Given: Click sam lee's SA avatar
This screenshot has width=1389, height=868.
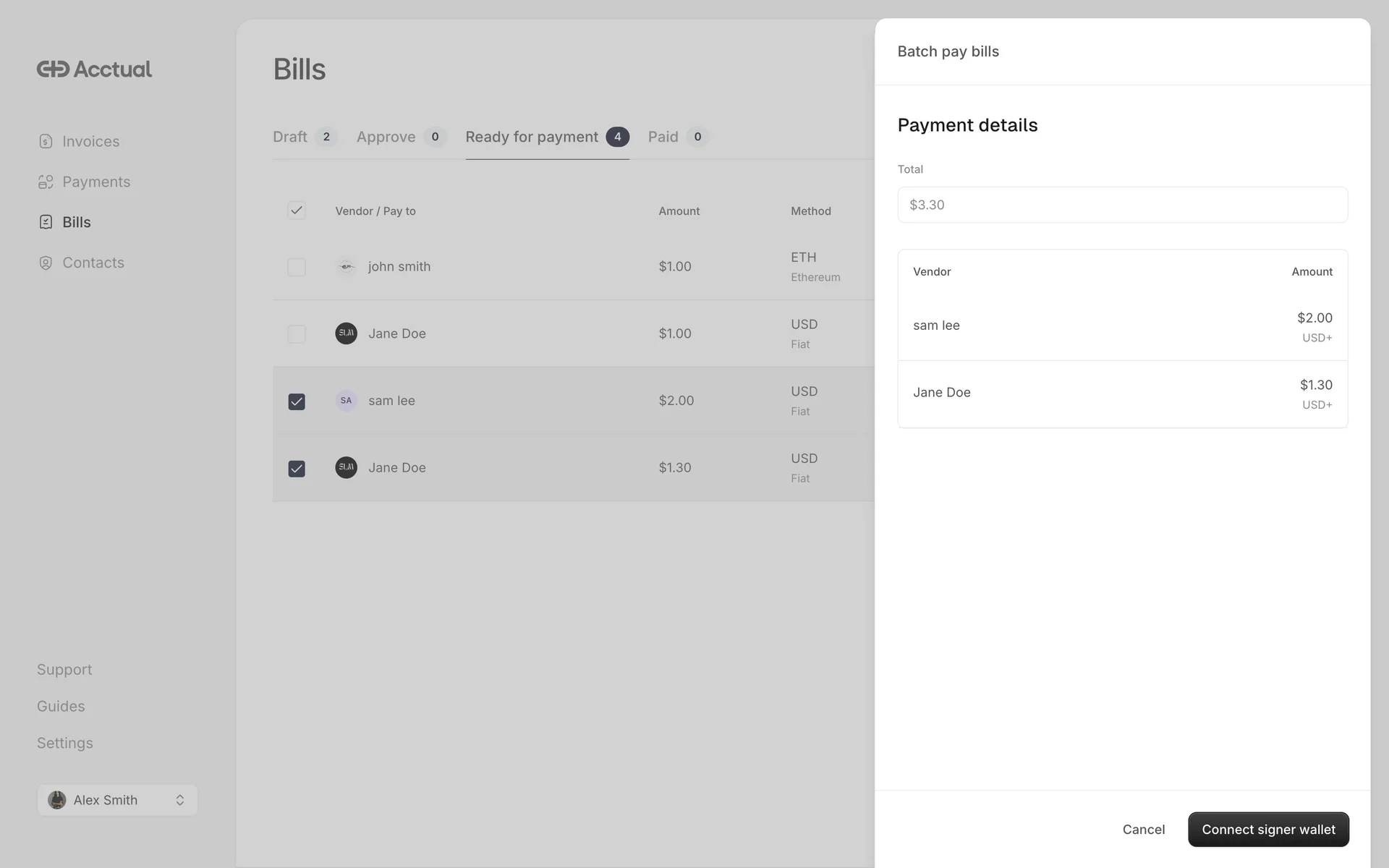Looking at the screenshot, I should tap(347, 401).
